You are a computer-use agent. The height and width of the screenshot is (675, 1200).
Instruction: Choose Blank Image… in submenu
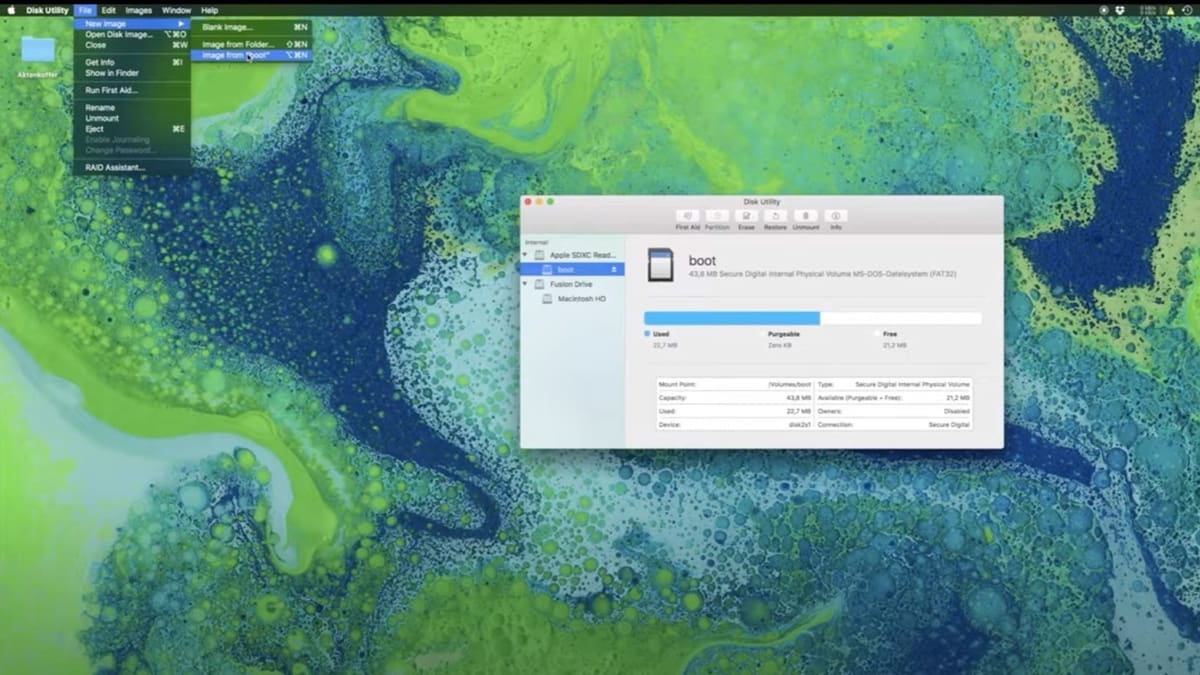point(252,27)
